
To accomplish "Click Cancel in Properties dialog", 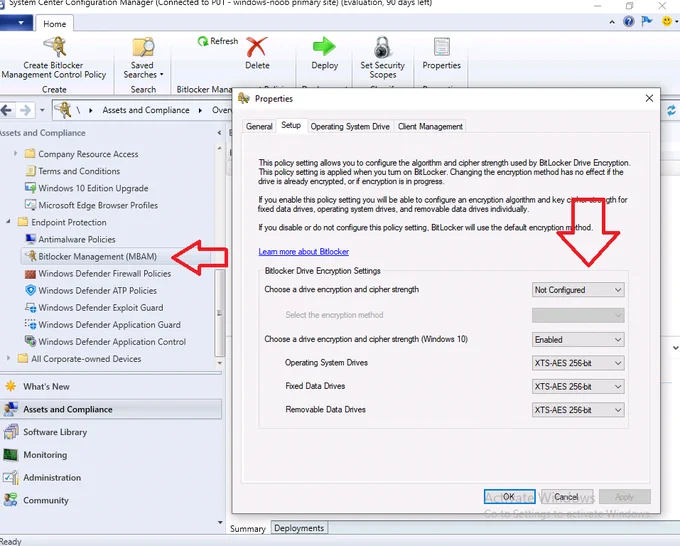I will [x=566, y=497].
